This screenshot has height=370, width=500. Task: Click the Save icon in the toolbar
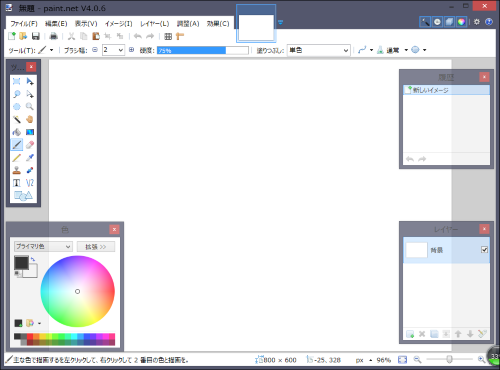tap(36, 36)
